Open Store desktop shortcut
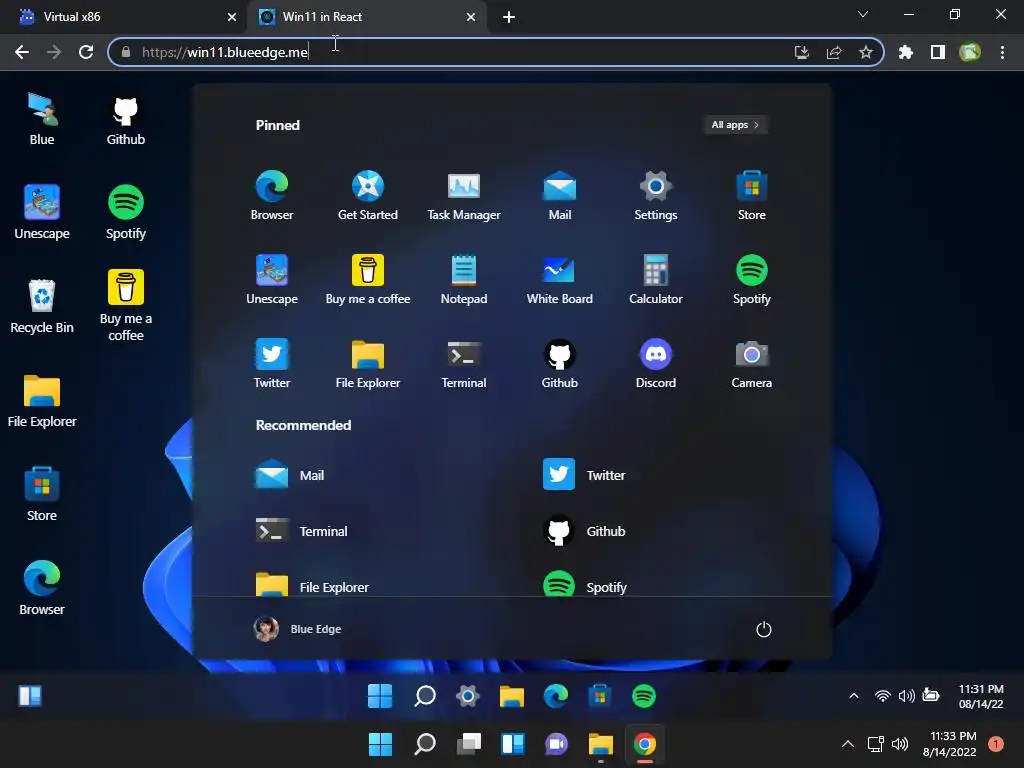1024x768 pixels. (x=42, y=494)
